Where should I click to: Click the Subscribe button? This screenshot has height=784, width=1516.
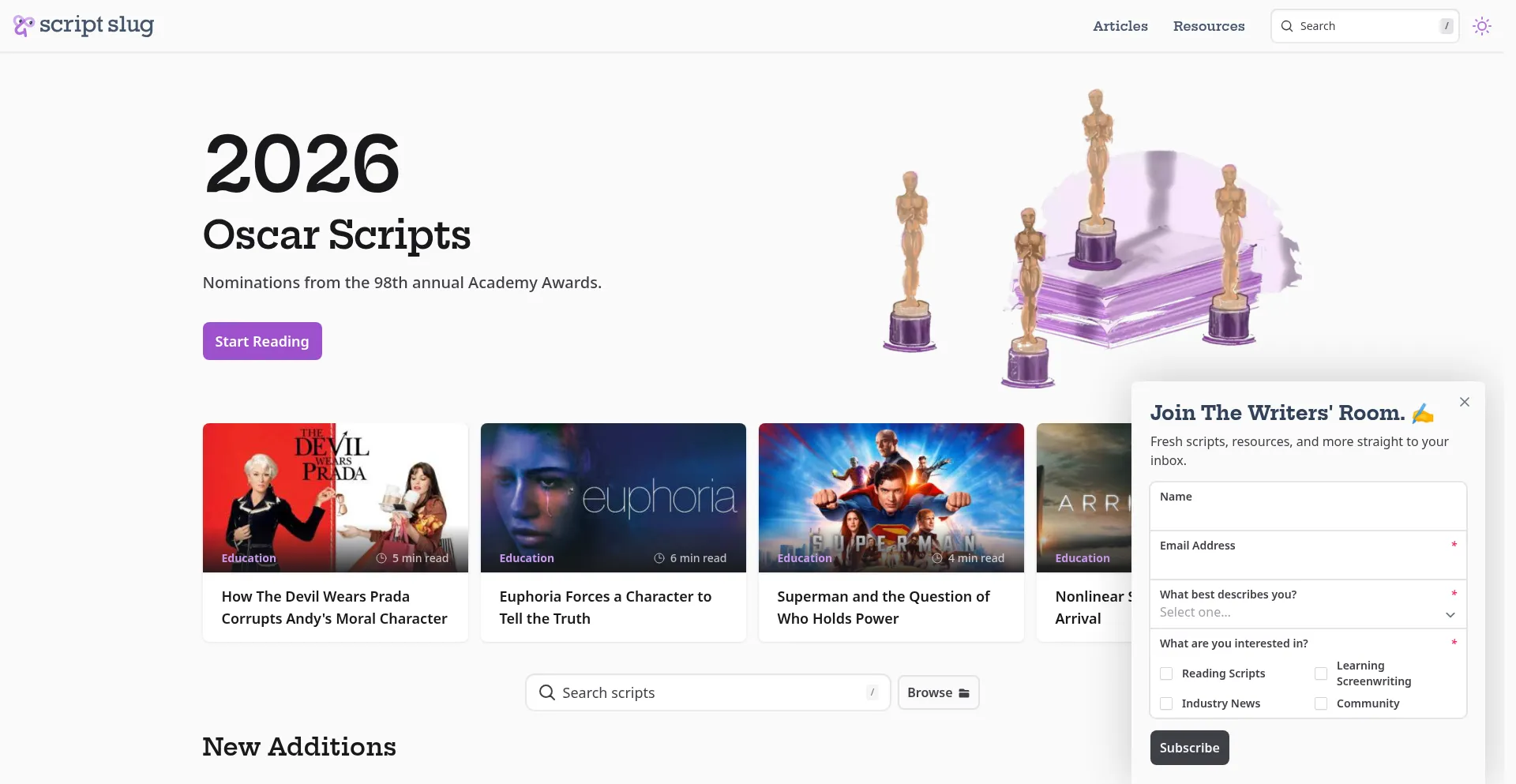tap(1190, 748)
